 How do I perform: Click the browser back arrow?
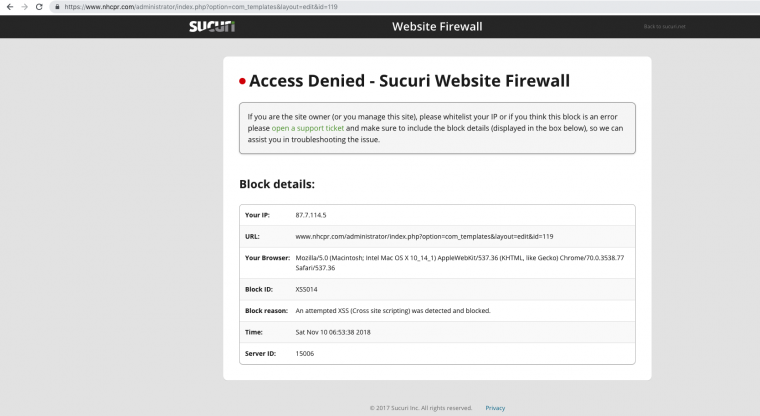[8, 6]
